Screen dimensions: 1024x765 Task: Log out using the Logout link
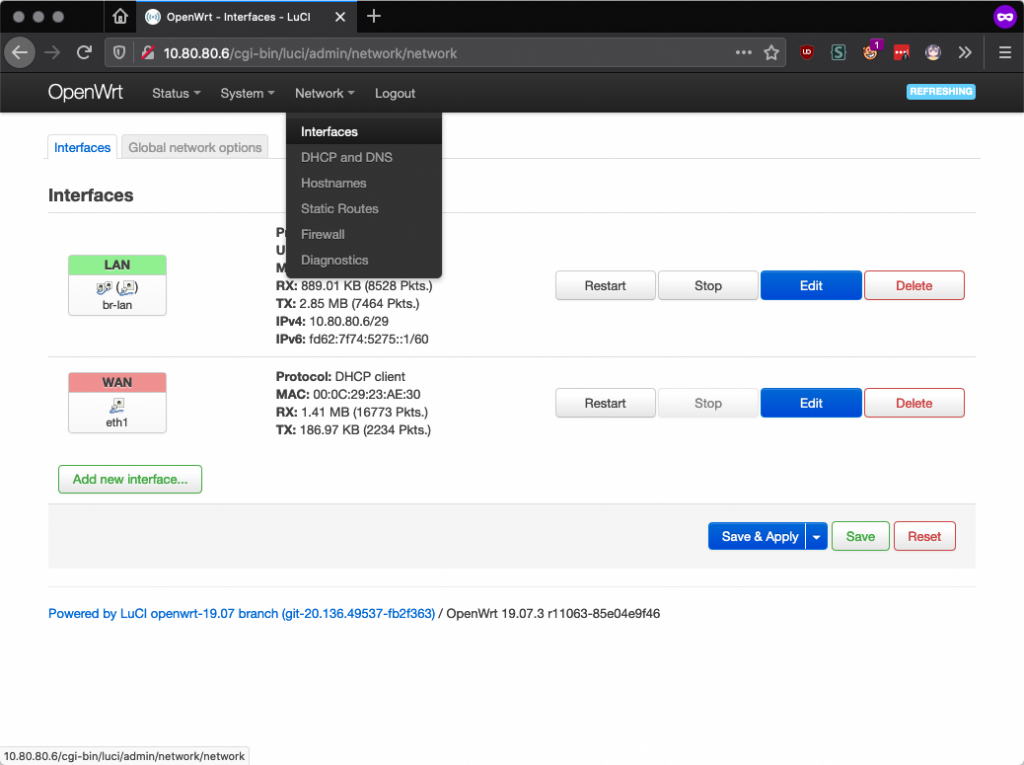(x=394, y=93)
